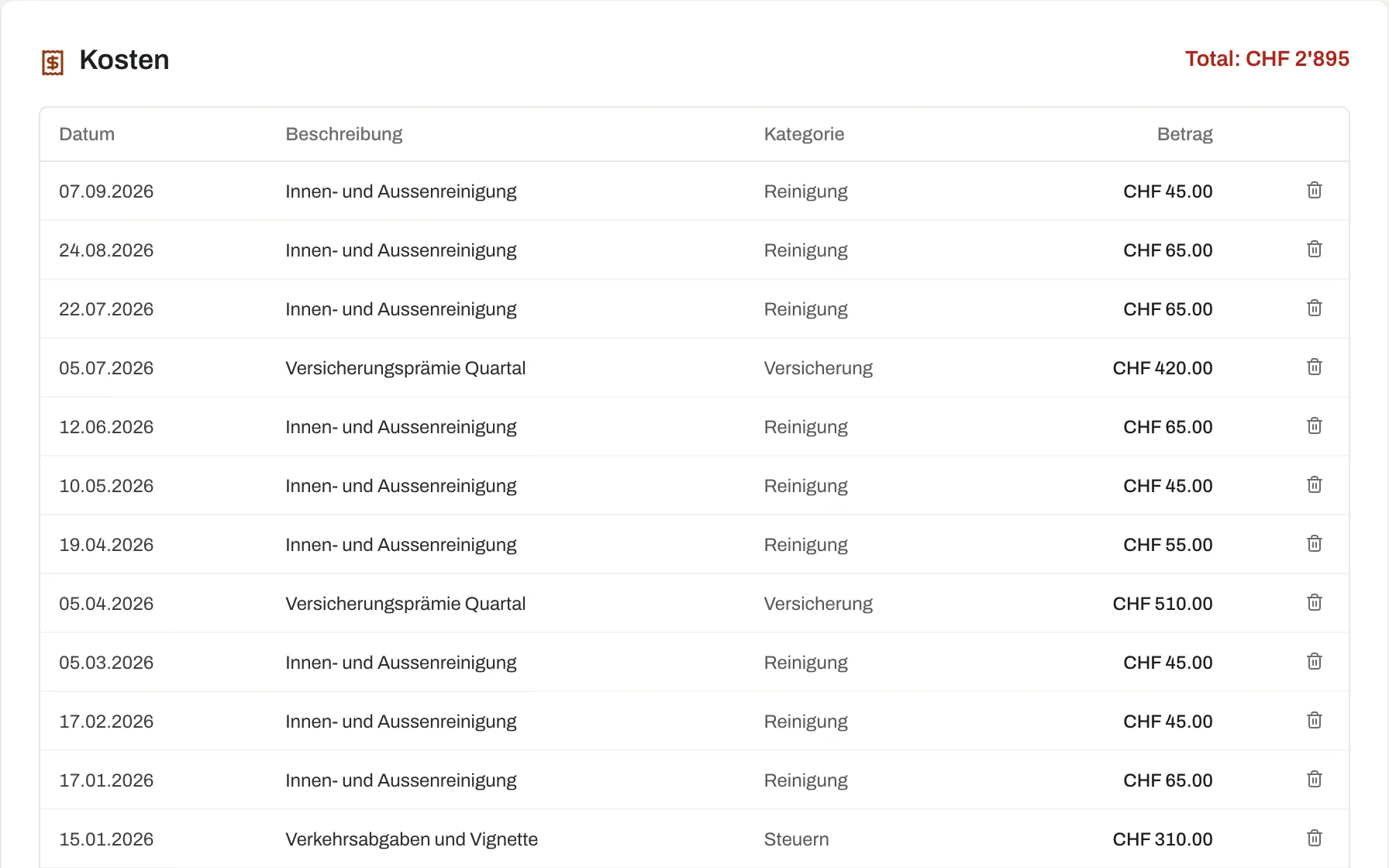Remove the entry dated 12.06.2026
The height and width of the screenshot is (868, 1389).
coord(1315,426)
